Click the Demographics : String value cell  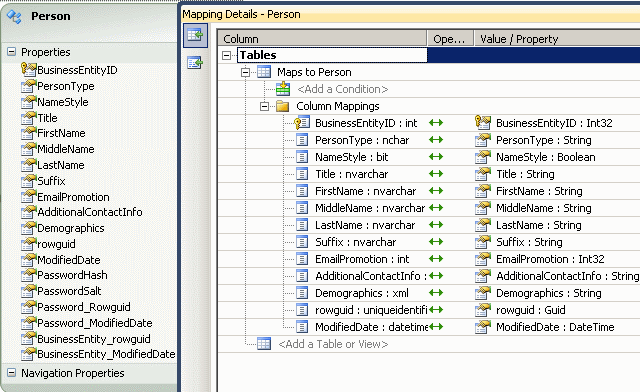point(549,293)
